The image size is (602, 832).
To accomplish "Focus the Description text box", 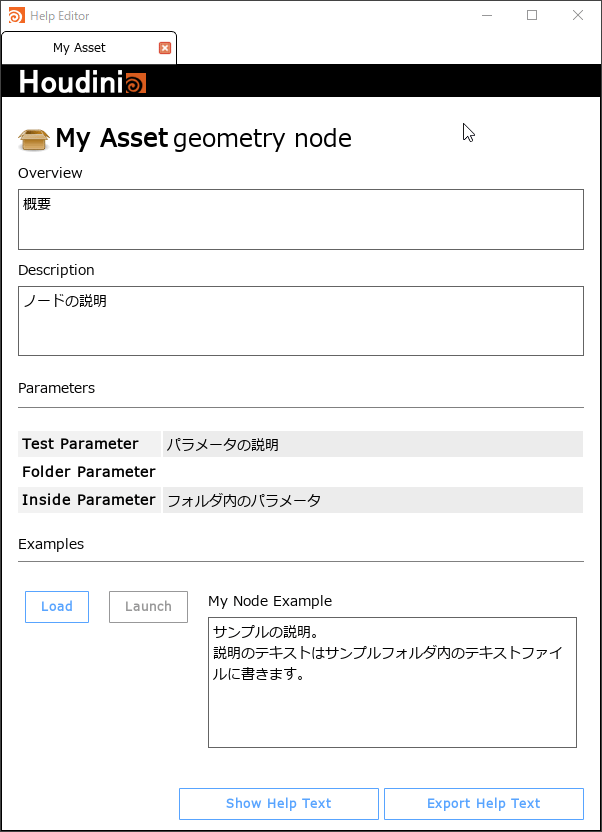I will [x=300, y=321].
